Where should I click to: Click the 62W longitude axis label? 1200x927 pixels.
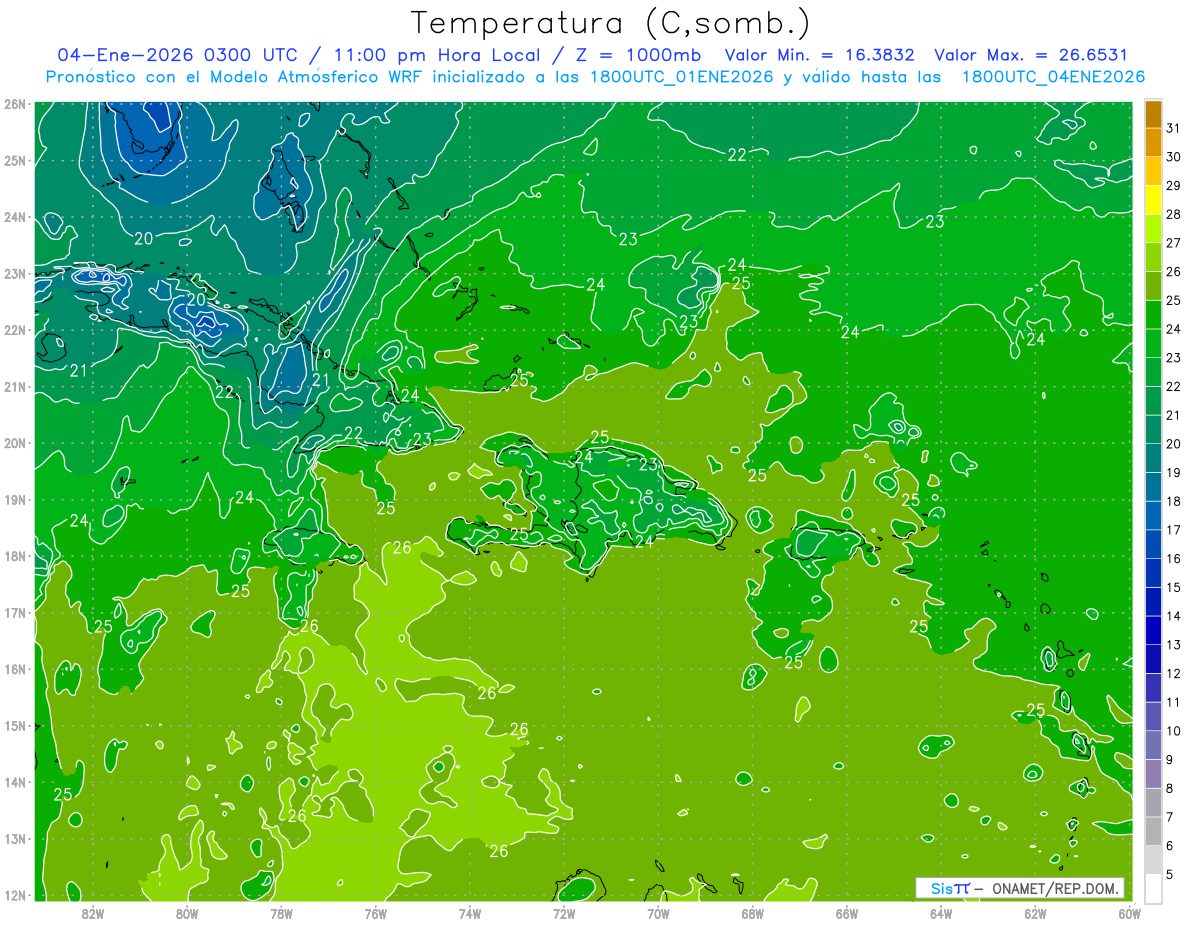point(1035,912)
